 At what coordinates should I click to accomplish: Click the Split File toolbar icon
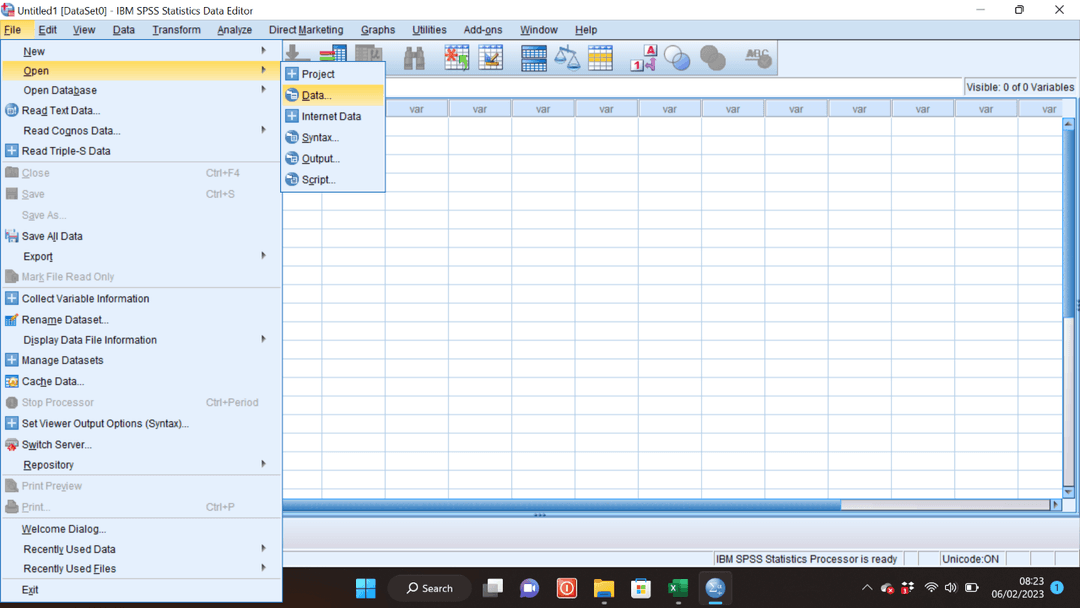pos(534,59)
